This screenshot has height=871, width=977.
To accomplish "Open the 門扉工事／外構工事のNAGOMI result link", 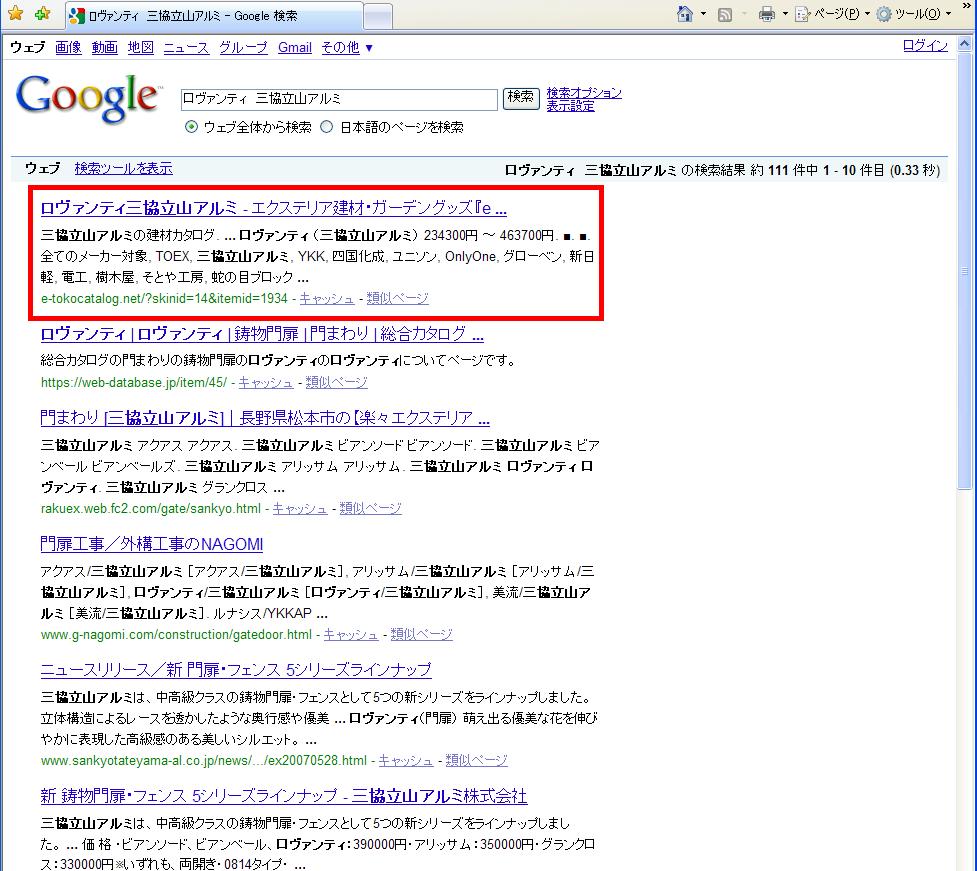I will click(x=152, y=544).
